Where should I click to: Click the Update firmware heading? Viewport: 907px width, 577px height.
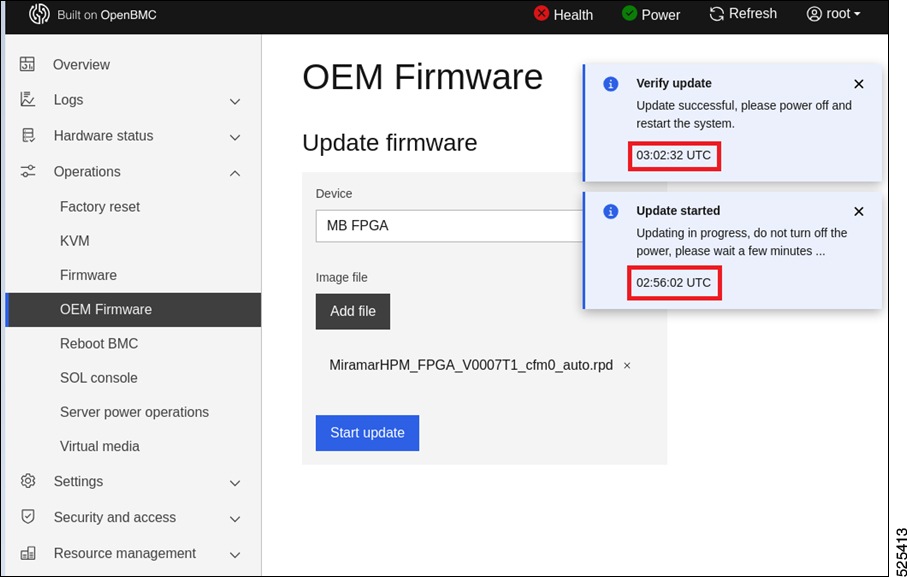pos(390,143)
